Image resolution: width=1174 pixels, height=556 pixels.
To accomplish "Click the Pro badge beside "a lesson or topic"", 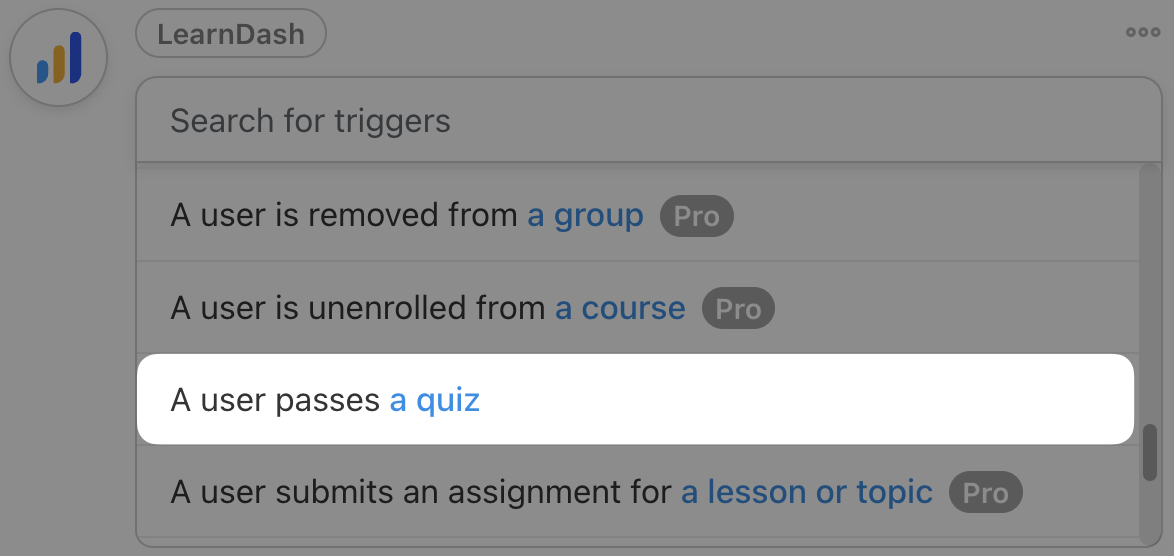I will click(985, 493).
